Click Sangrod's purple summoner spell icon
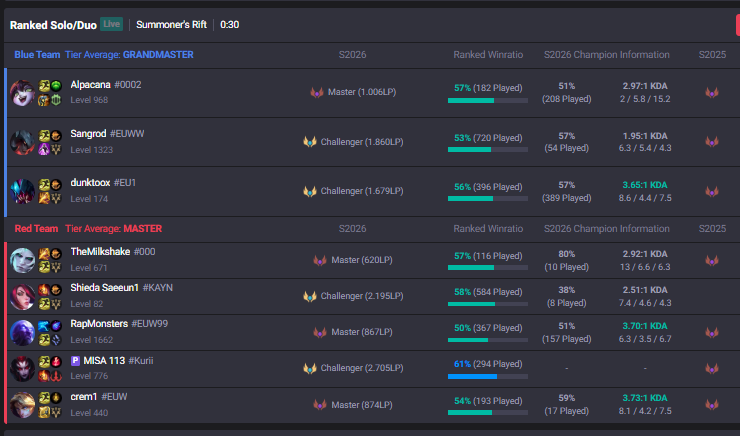Screen dimensions: 740x436 [x=44, y=150]
